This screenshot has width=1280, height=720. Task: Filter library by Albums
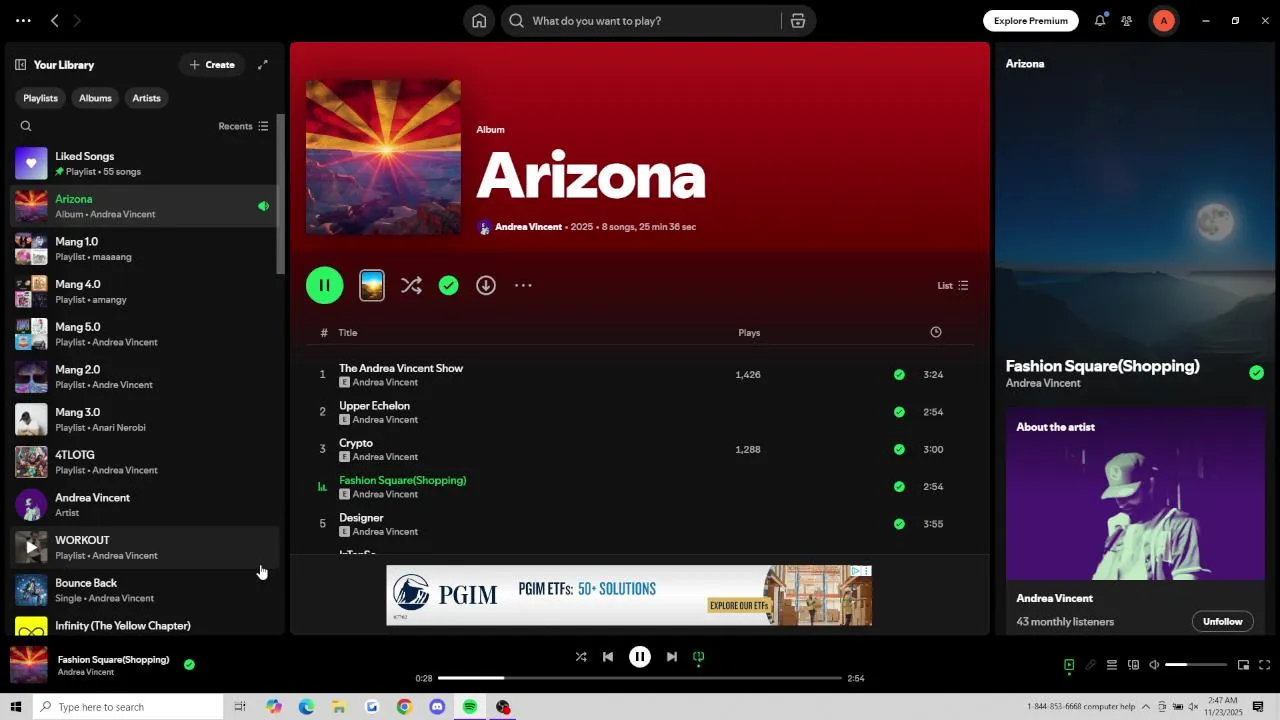[95, 98]
